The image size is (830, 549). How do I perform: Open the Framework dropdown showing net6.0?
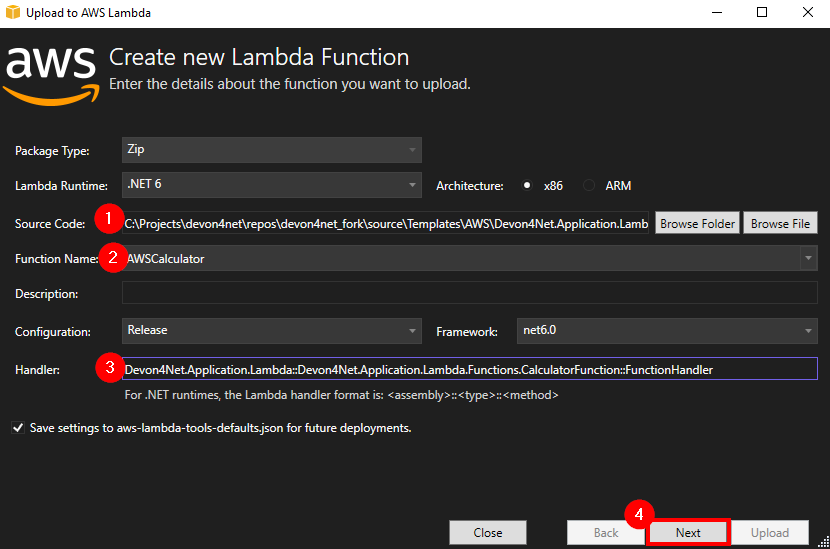[667, 331]
